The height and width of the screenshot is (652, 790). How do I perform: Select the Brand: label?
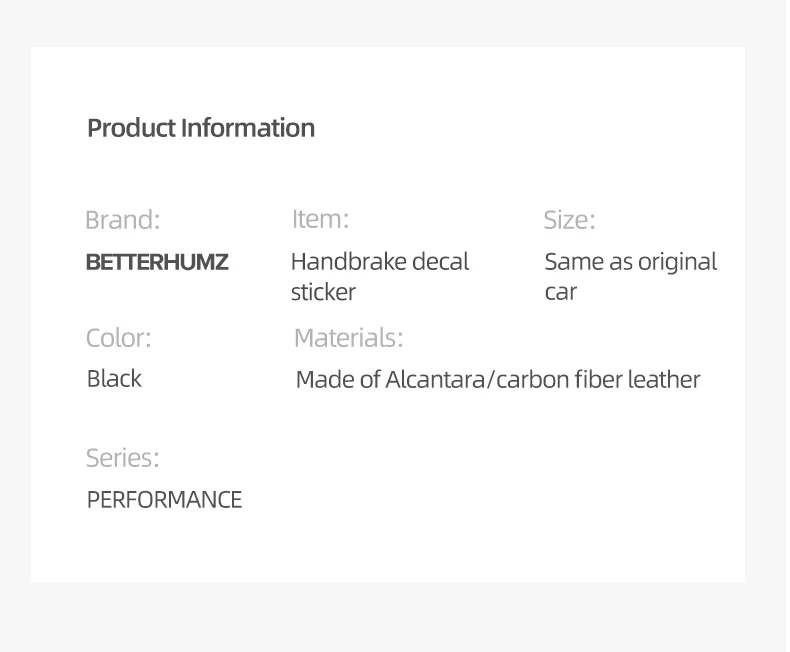(123, 220)
